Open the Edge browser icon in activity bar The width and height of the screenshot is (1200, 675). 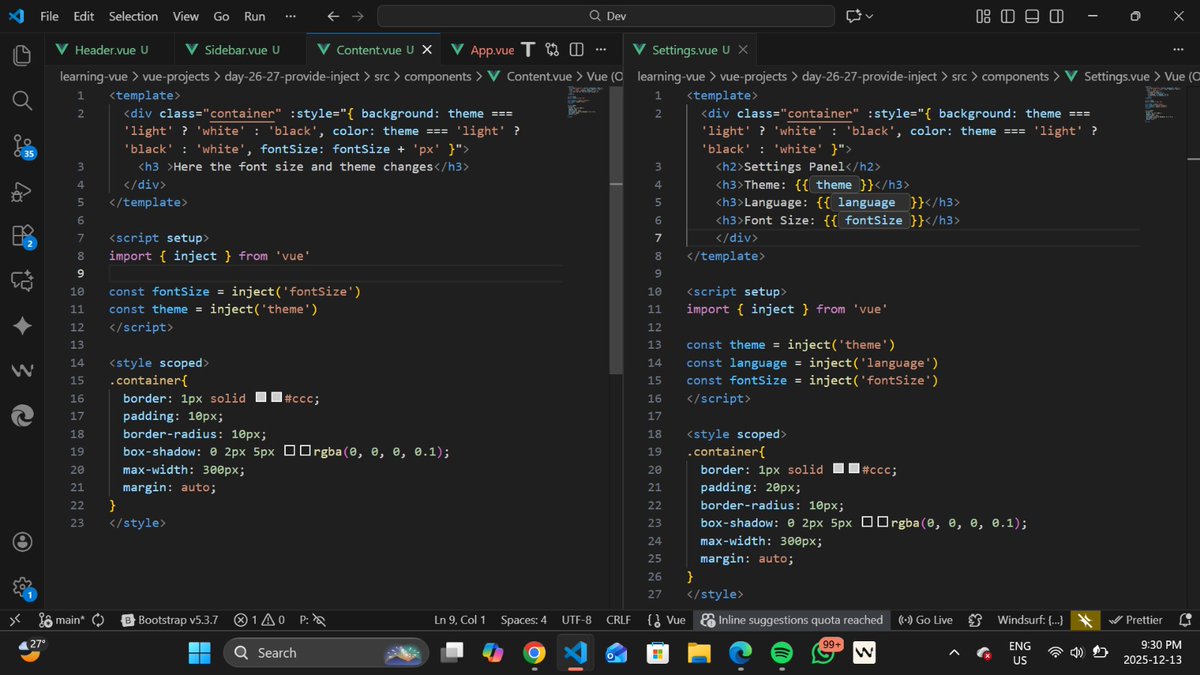click(x=22, y=415)
